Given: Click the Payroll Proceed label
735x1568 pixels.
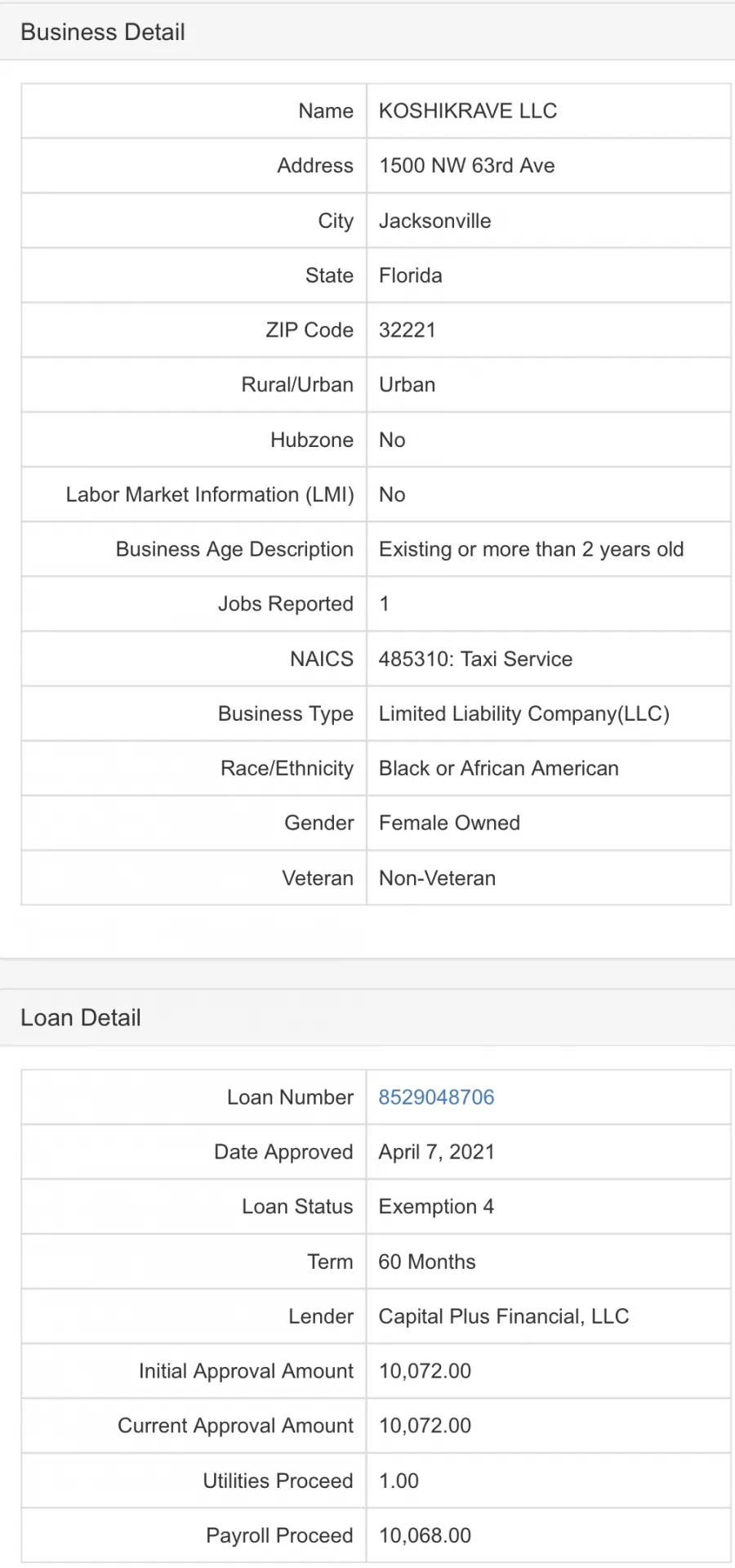Looking at the screenshot, I should pyautogui.click(x=279, y=1535).
